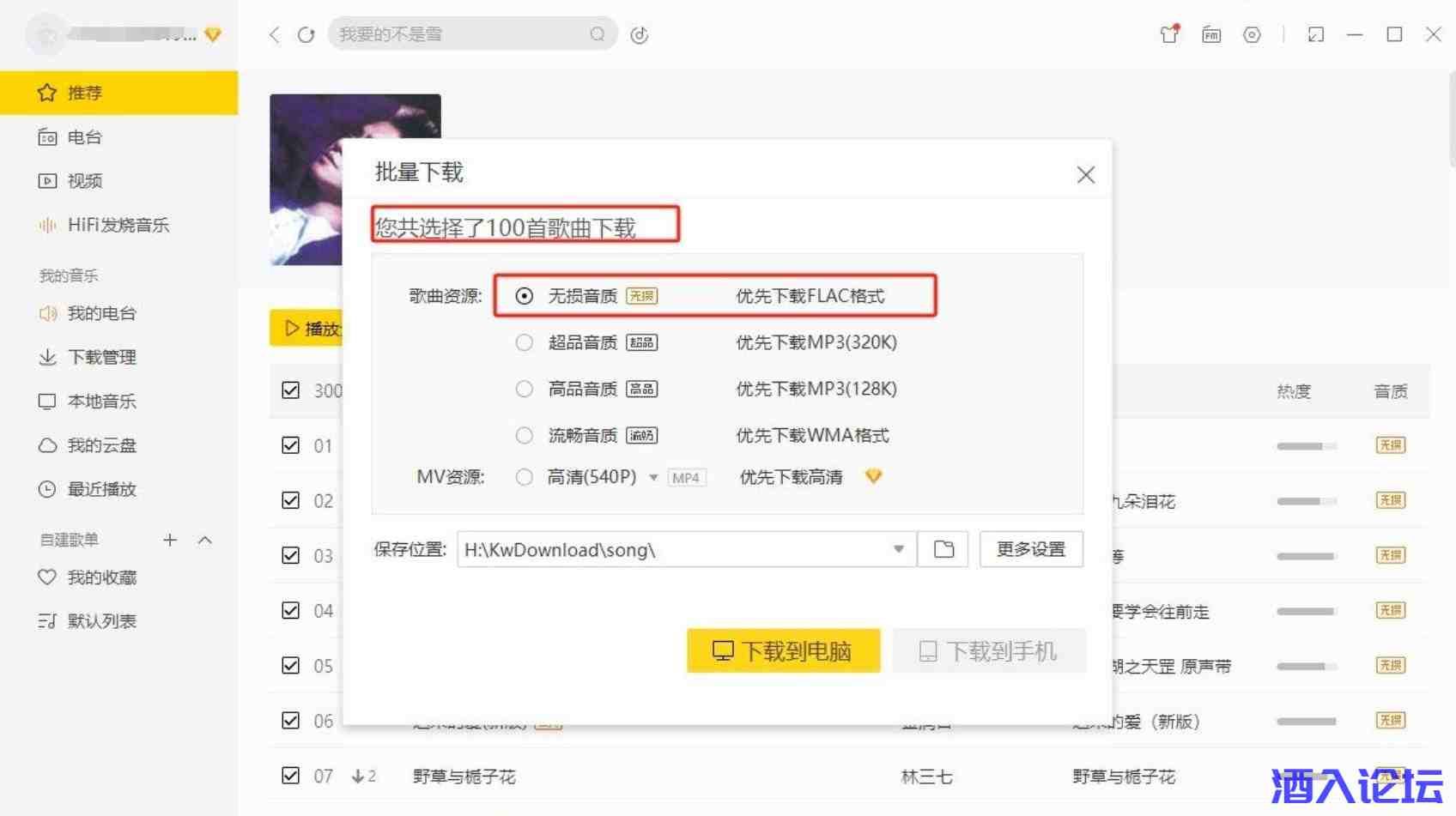Click the 音质 column header

pyautogui.click(x=1391, y=391)
